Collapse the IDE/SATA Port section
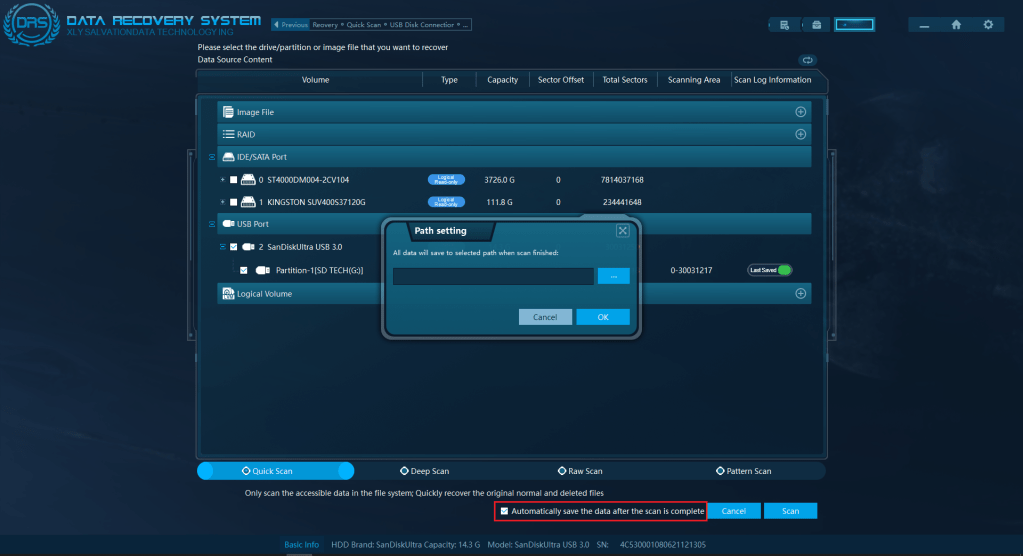 pos(210,157)
